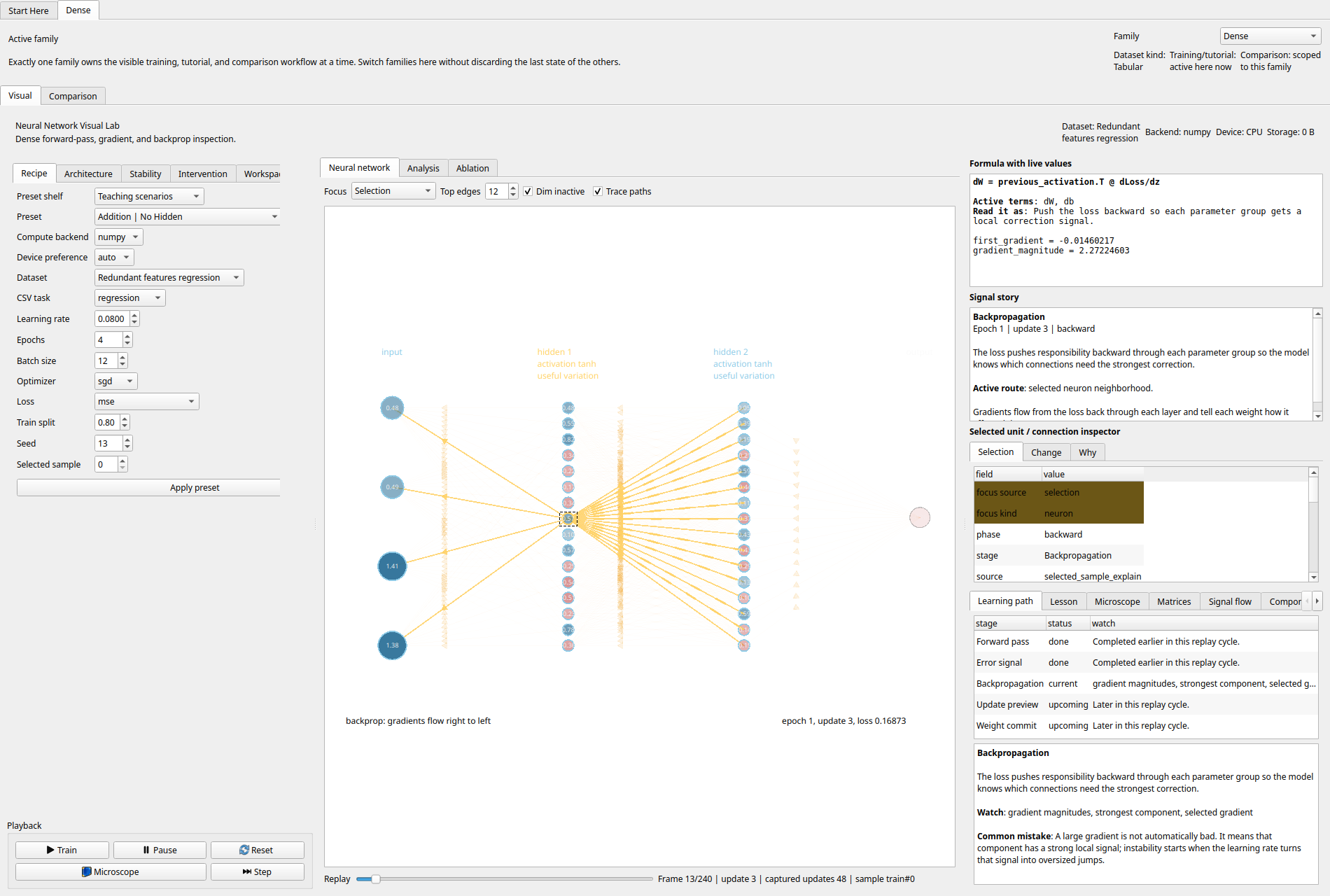This screenshot has height=896, width=1330.
Task: Open the Signal flow tab
Action: click(1230, 601)
